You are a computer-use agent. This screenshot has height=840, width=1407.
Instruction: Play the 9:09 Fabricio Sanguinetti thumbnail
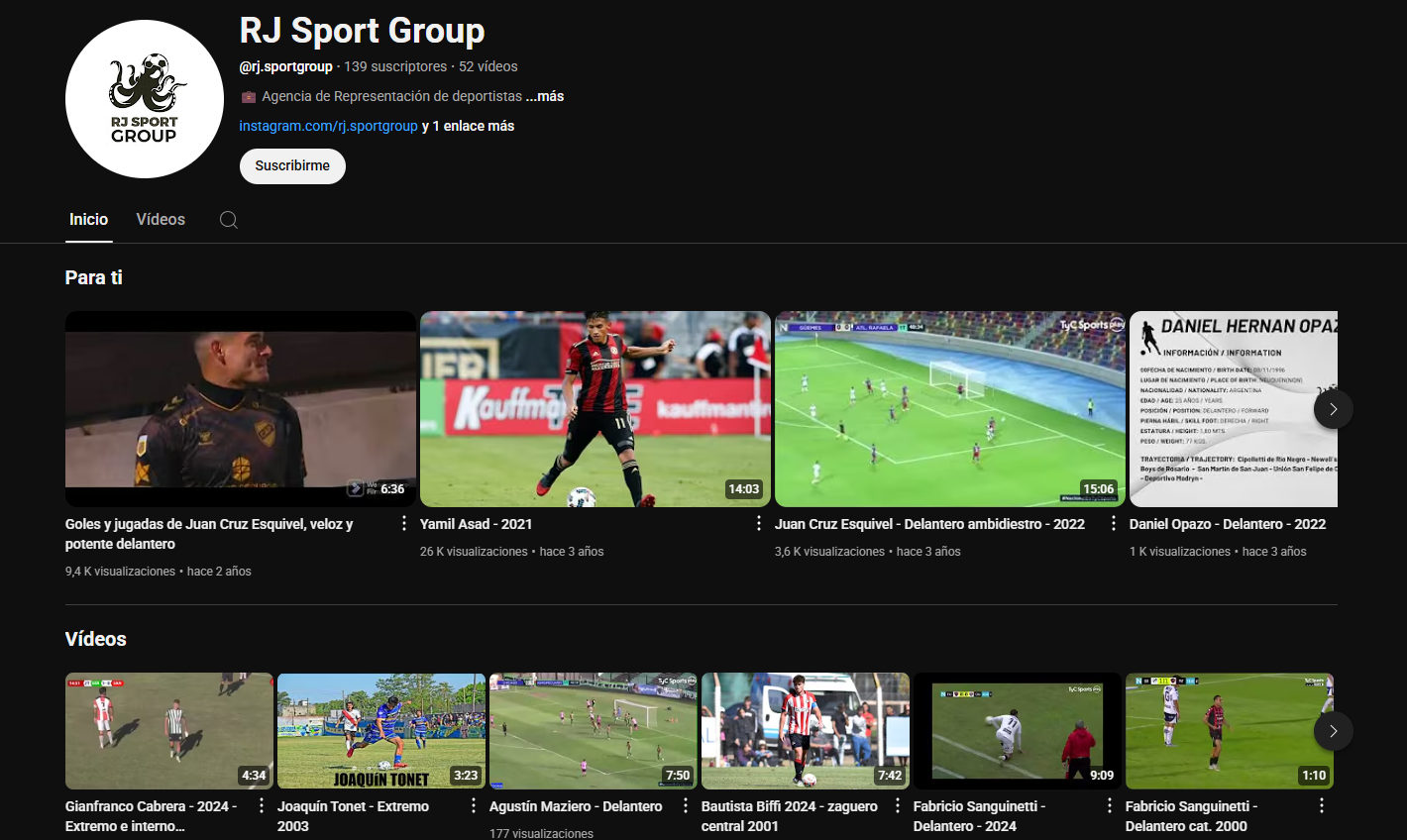coord(1018,731)
